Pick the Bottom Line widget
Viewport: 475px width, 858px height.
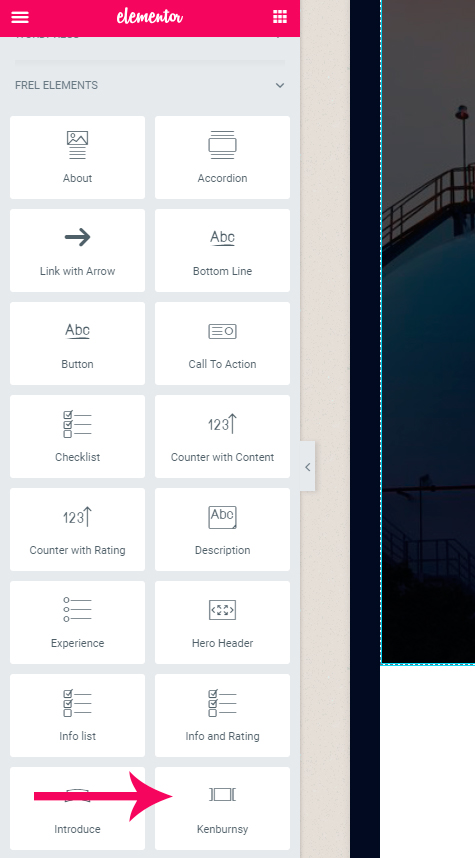pos(222,251)
